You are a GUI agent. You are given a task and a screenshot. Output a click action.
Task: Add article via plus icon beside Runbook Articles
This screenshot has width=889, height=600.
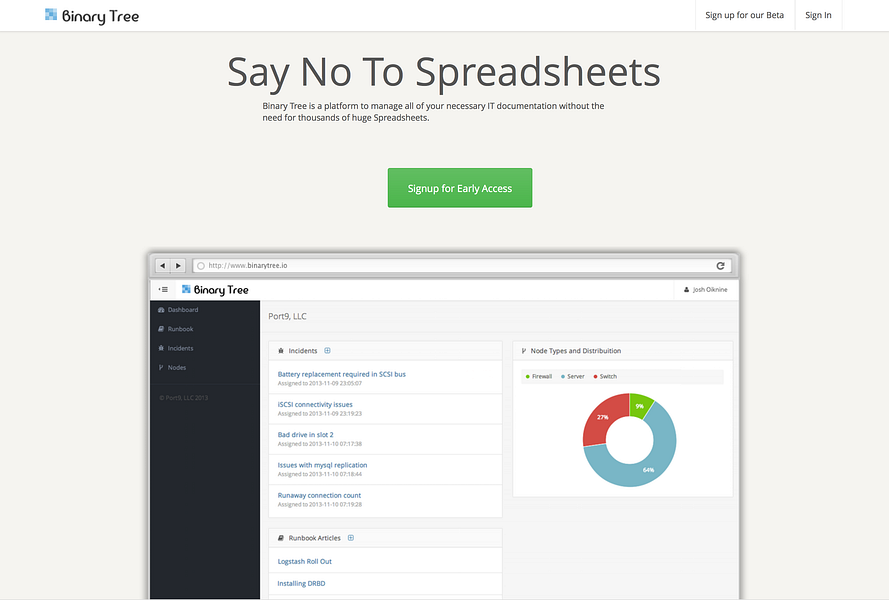tap(351, 538)
